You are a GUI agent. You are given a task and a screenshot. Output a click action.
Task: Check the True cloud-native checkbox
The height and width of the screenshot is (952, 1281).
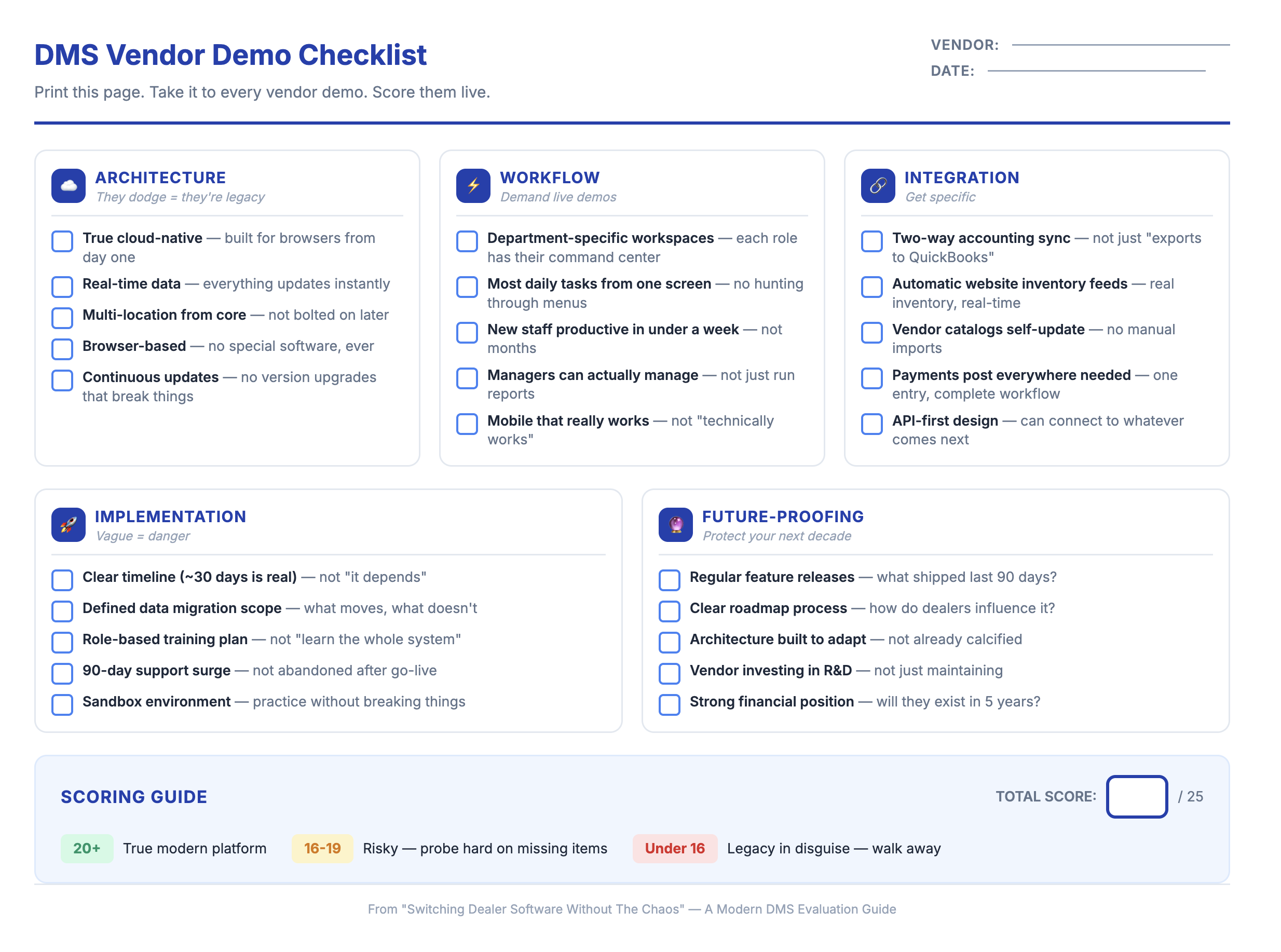62,241
